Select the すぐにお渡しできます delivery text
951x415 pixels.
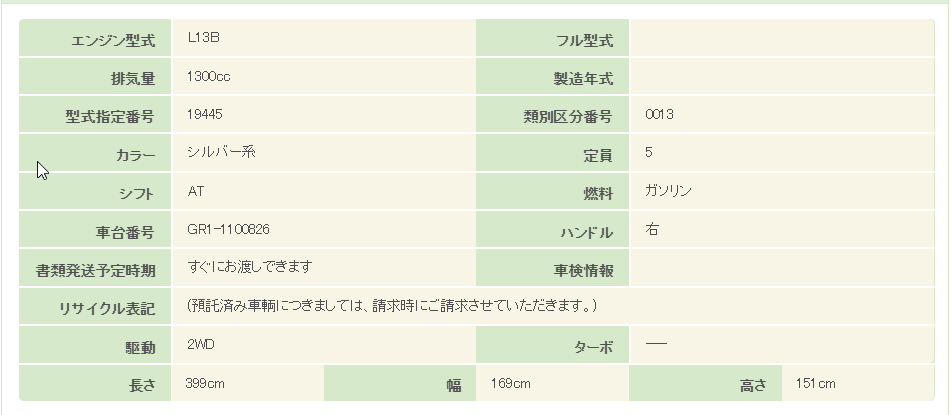coord(250,267)
